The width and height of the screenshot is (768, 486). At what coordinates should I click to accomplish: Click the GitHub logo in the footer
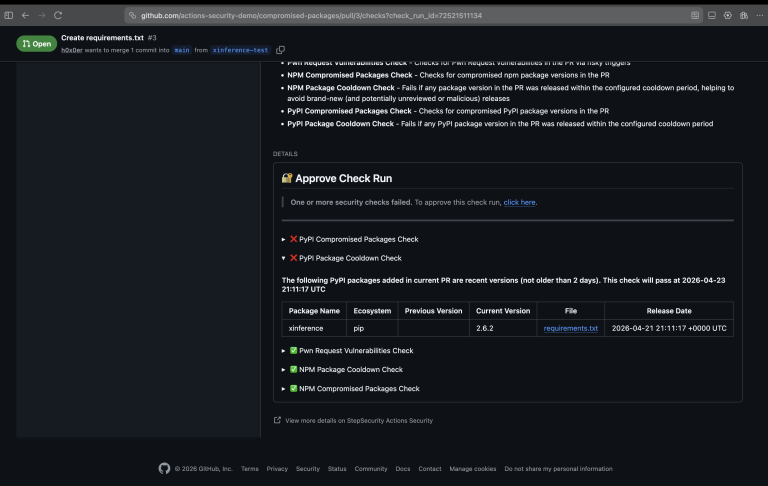(x=164, y=468)
